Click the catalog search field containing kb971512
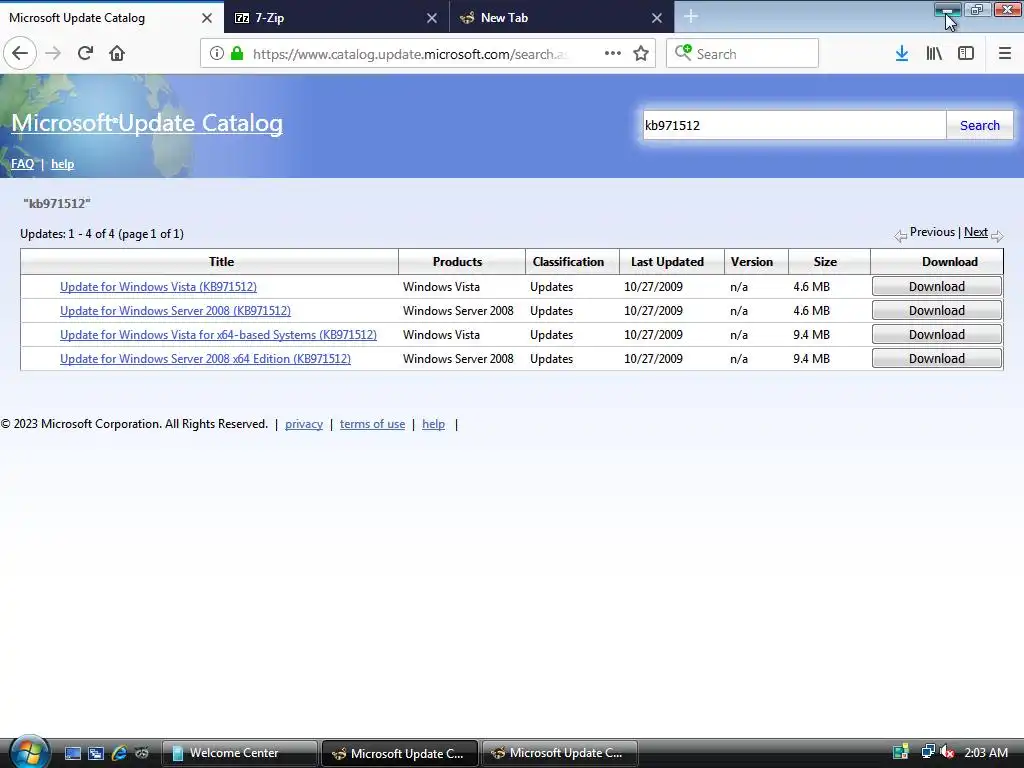Screen dimensions: 1024x768 coord(794,125)
